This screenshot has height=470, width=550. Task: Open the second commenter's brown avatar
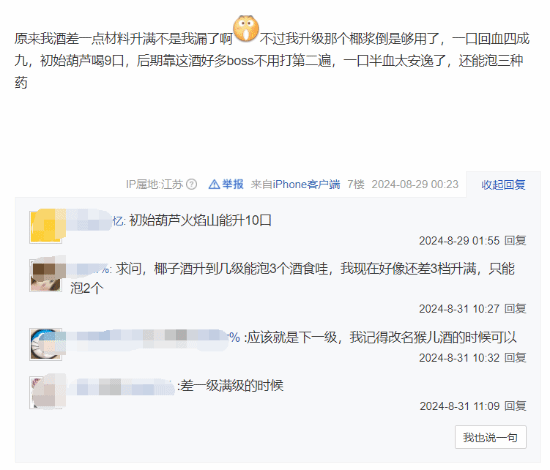tap(46, 275)
